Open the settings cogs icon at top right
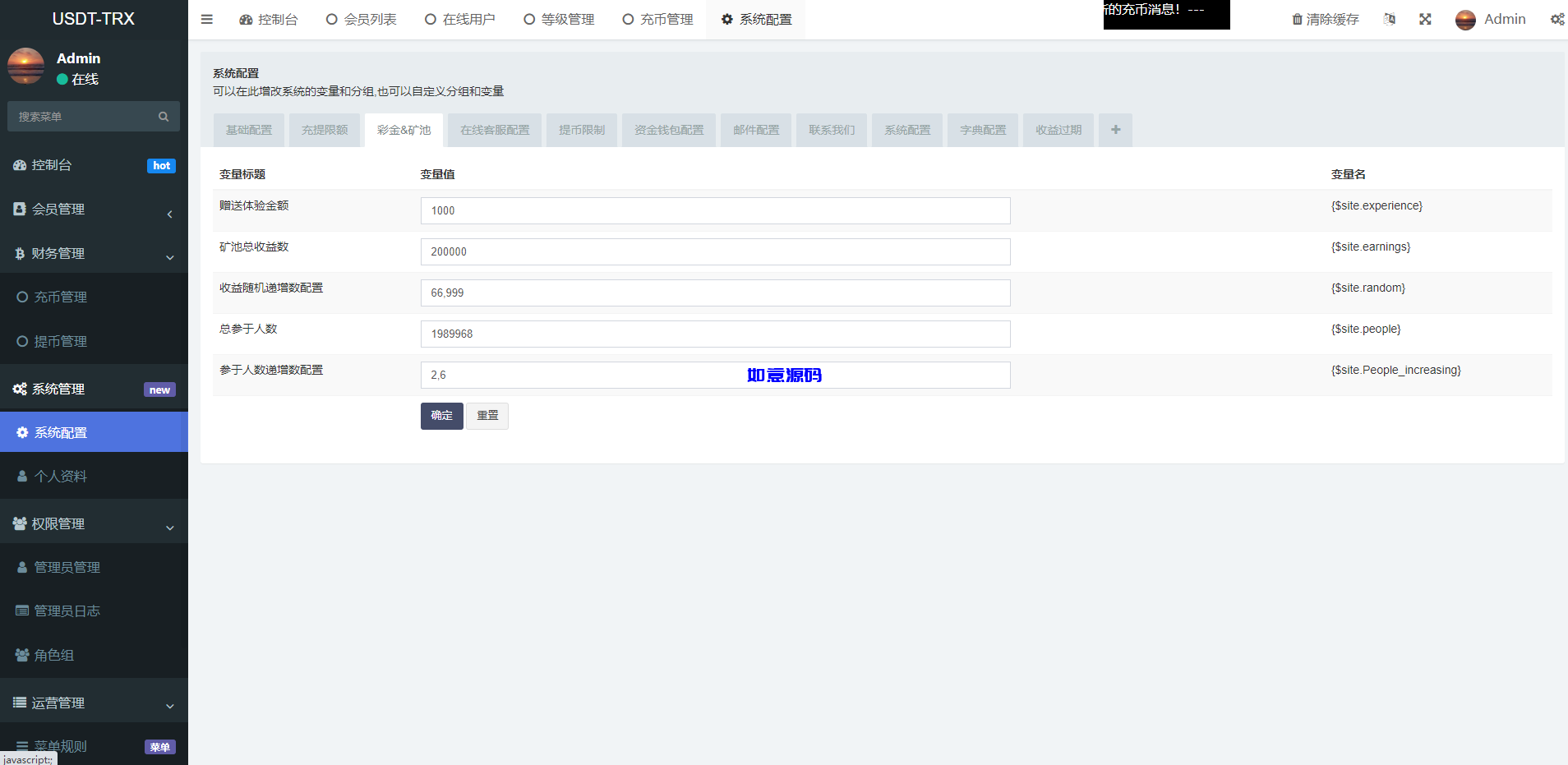Viewport: 1568px width, 765px height. click(x=1557, y=19)
